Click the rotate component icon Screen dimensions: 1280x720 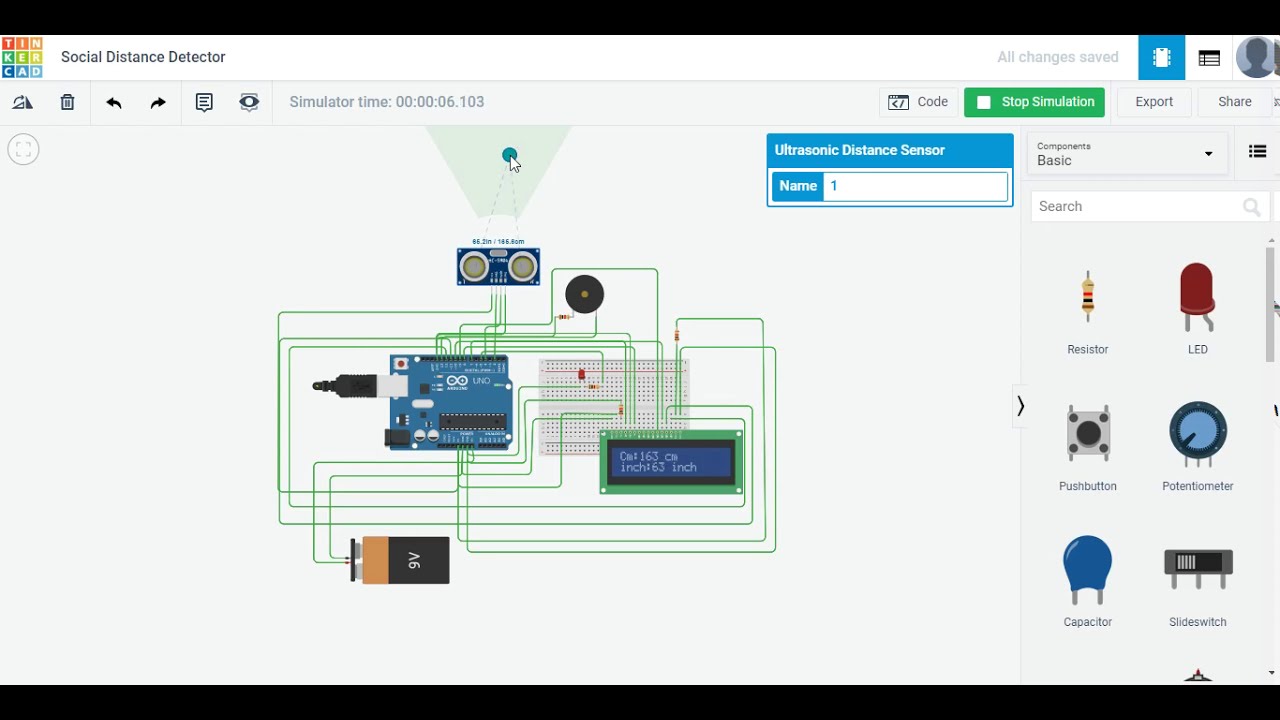point(22,102)
